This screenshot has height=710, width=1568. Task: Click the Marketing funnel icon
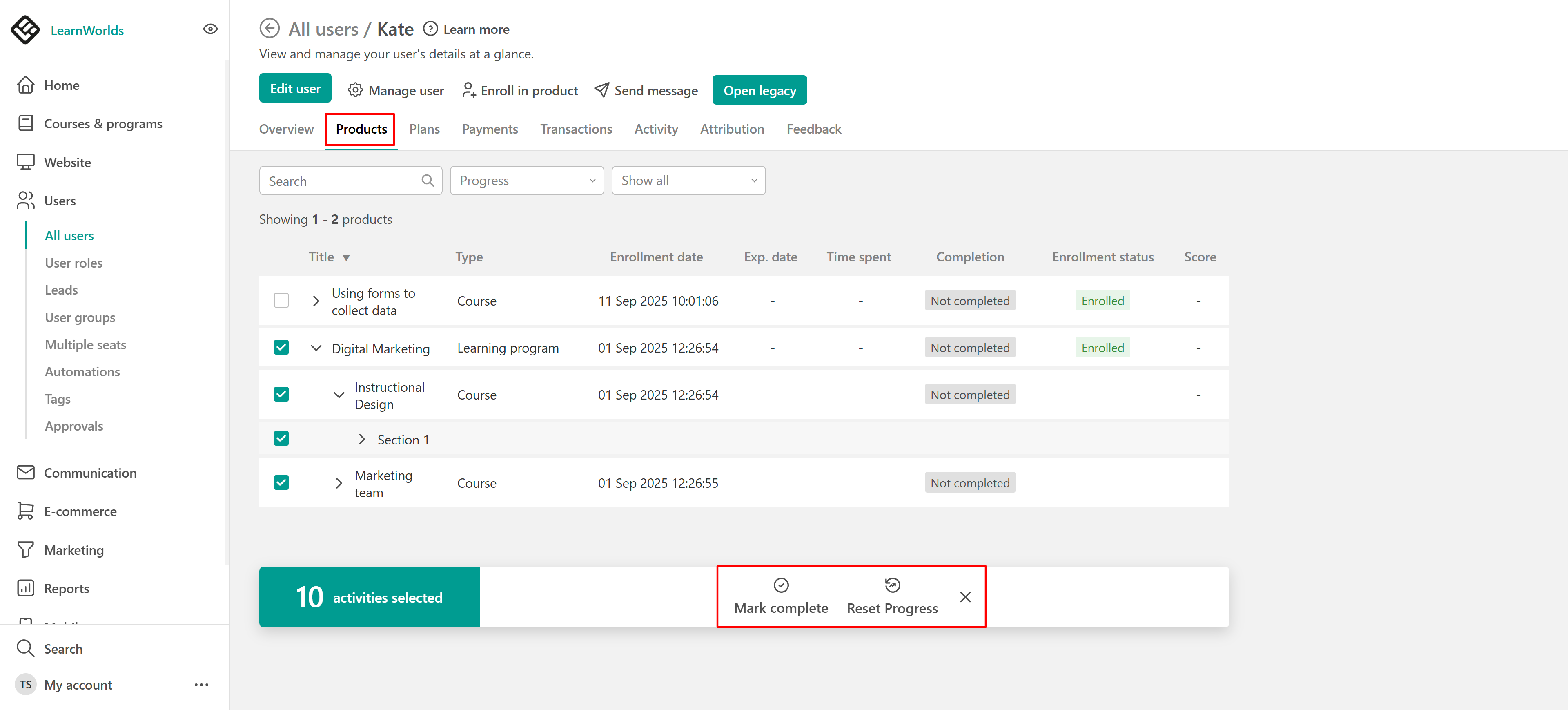[x=26, y=550]
